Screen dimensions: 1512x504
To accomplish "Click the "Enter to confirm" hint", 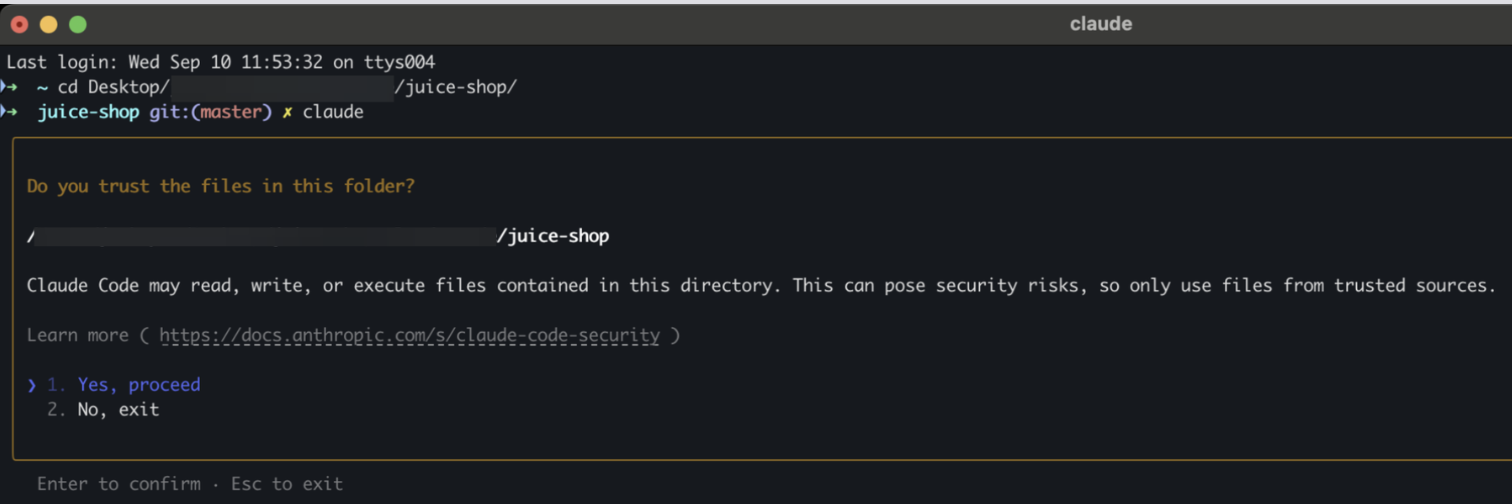I will pos(118,484).
